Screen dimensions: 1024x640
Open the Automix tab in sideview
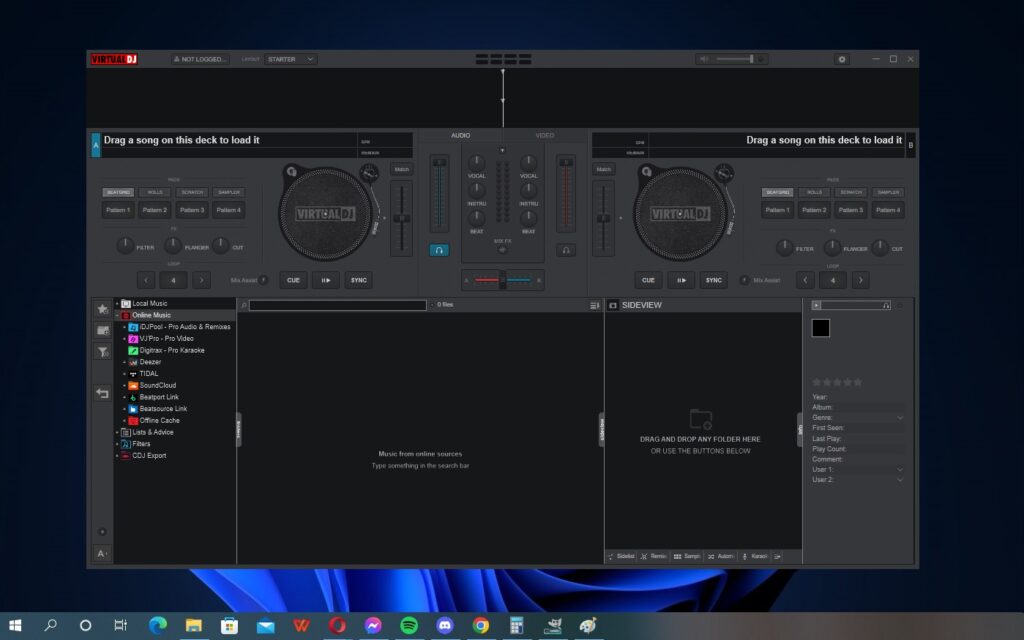pos(720,556)
